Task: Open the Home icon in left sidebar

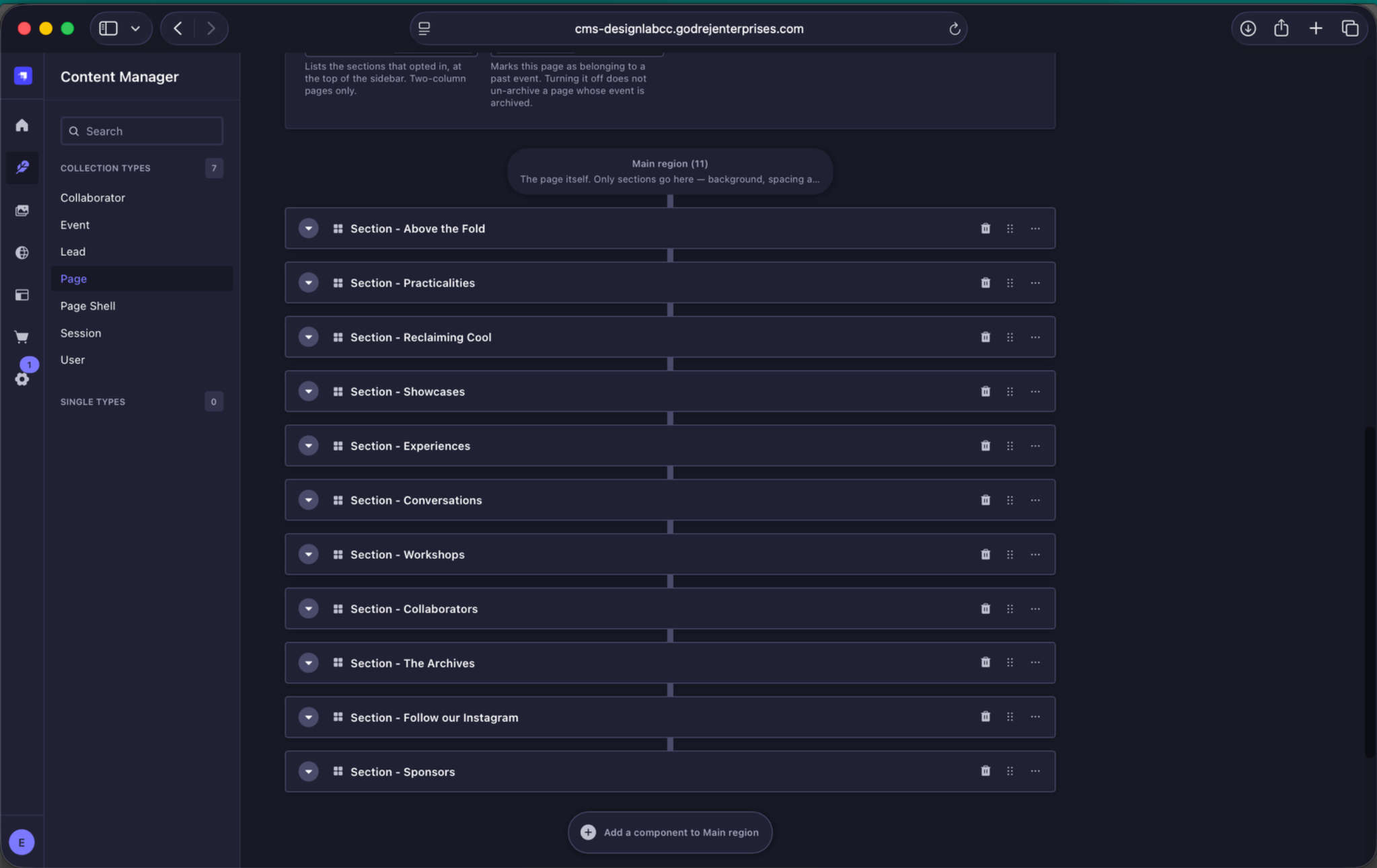Action: click(x=22, y=126)
